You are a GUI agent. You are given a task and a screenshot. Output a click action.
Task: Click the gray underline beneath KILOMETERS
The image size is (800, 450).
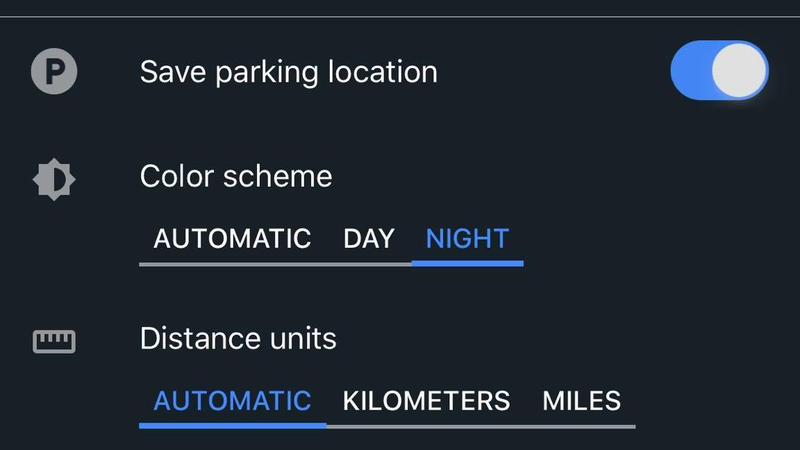[x=427, y=427]
